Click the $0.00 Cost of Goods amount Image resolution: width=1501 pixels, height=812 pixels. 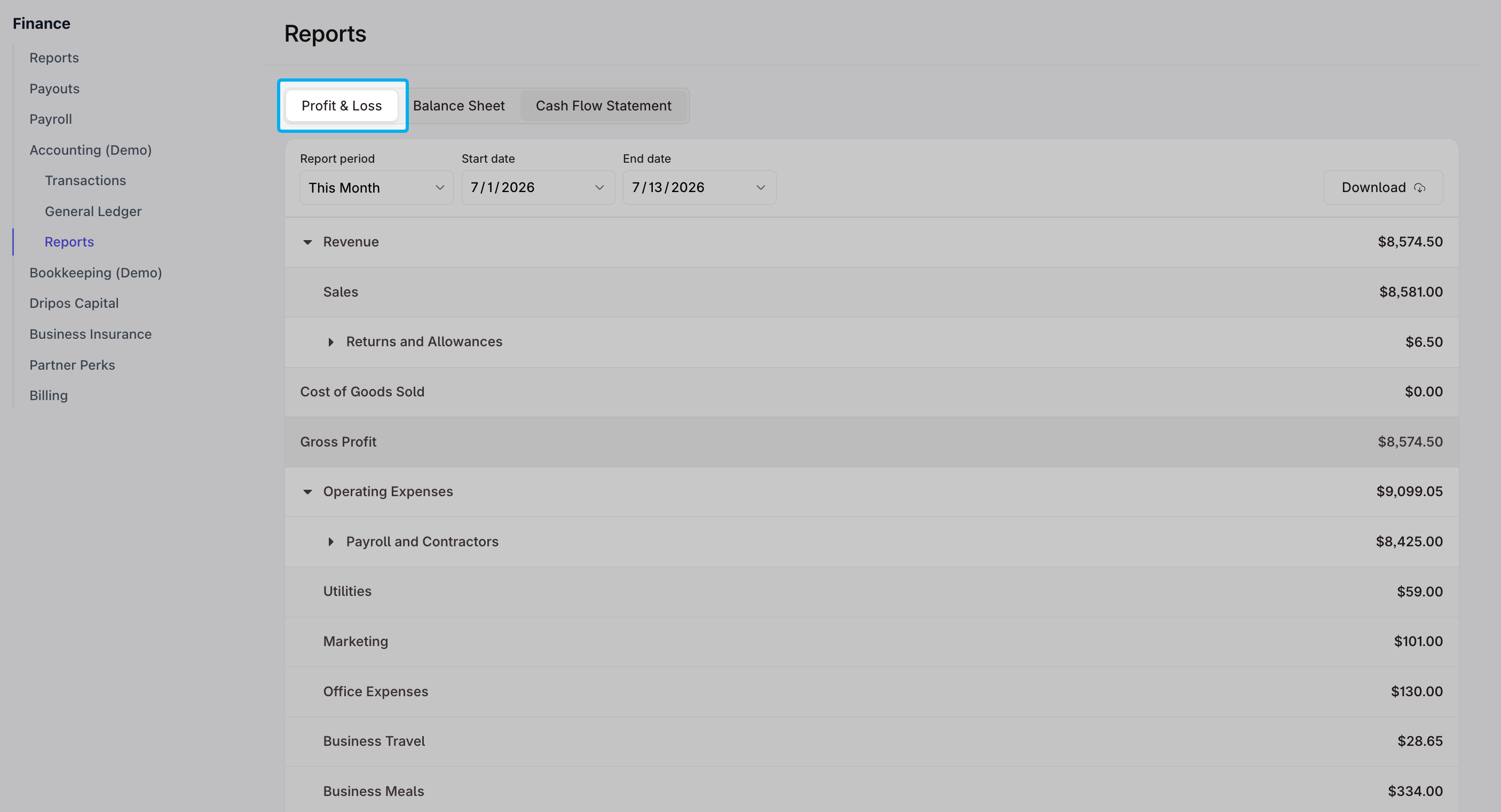click(1424, 392)
